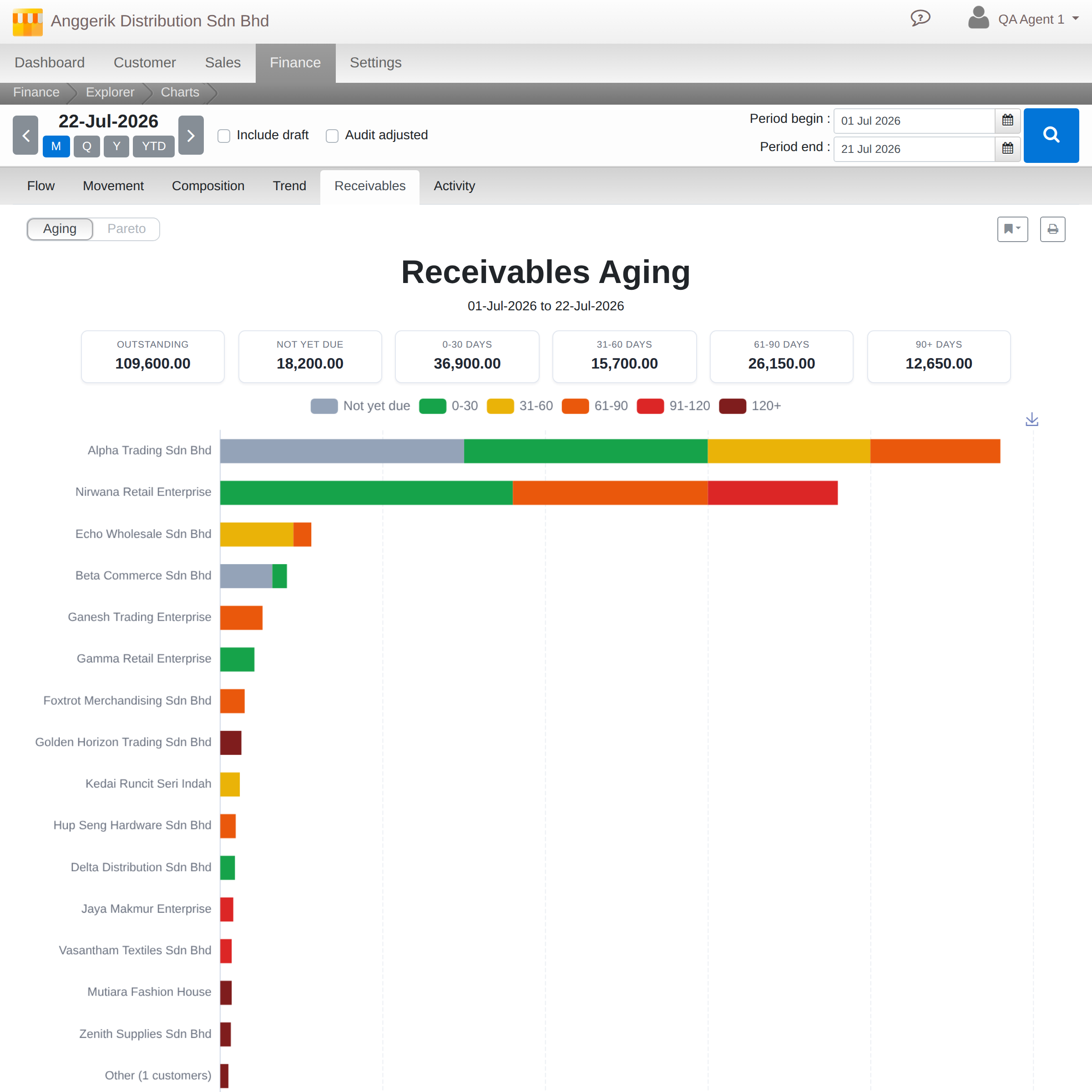Select the Y yearly period toggle
The width and height of the screenshot is (1092, 1092).
point(116,147)
